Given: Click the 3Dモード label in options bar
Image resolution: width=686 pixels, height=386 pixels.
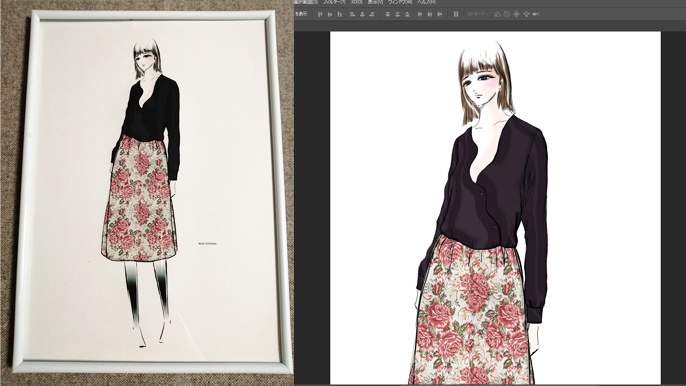Looking at the screenshot, I should pyautogui.click(x=477, y=14).
